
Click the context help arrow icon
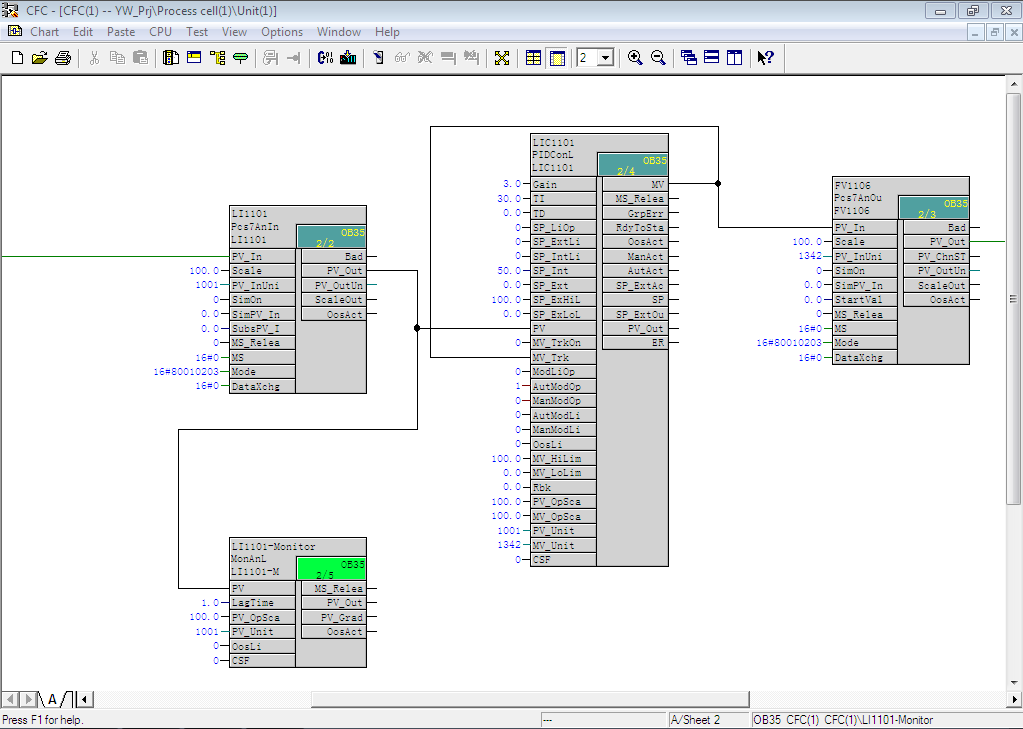click(x=765, y=58)
